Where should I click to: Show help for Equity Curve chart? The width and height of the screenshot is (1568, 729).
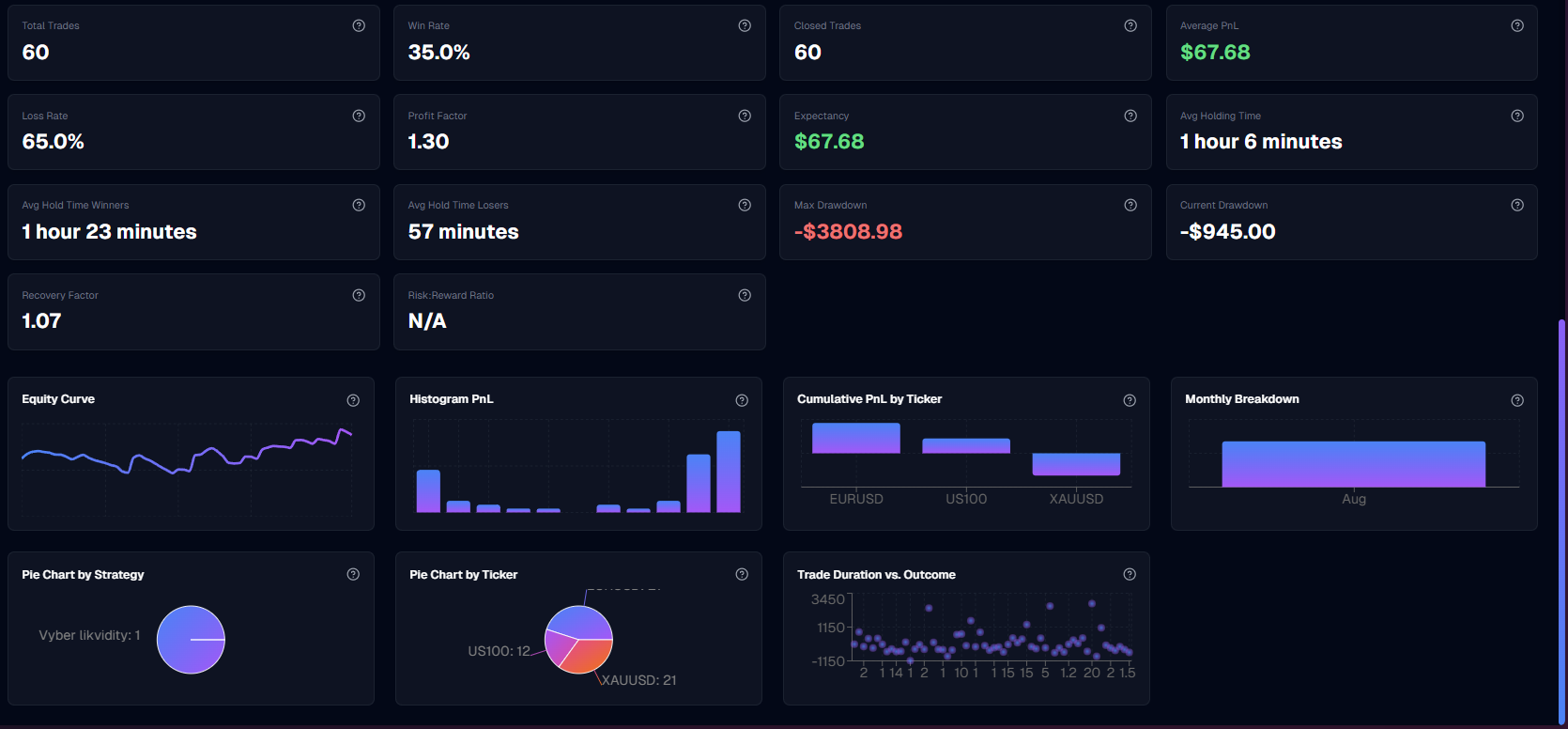pyautogui.click(x=353, y=400)
